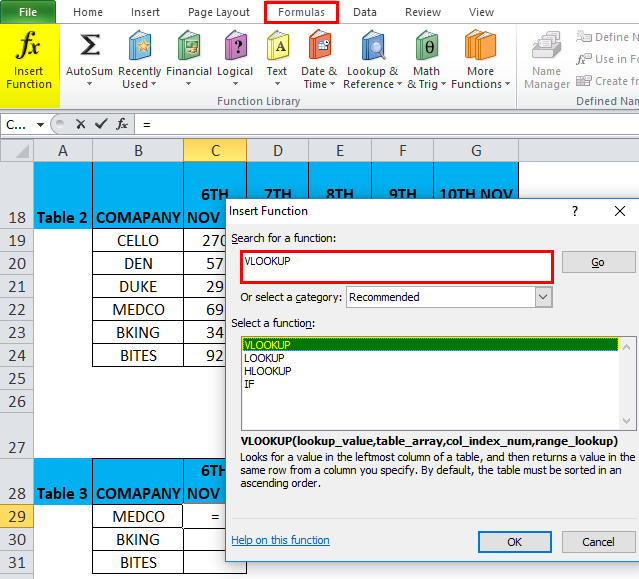This screenshot has width=639, height=579.
Task: Switch to the Review tab
Action: coord(423,12)
